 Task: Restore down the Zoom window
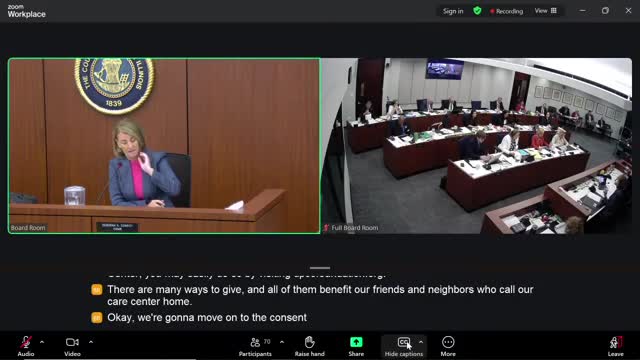point(605,11)
